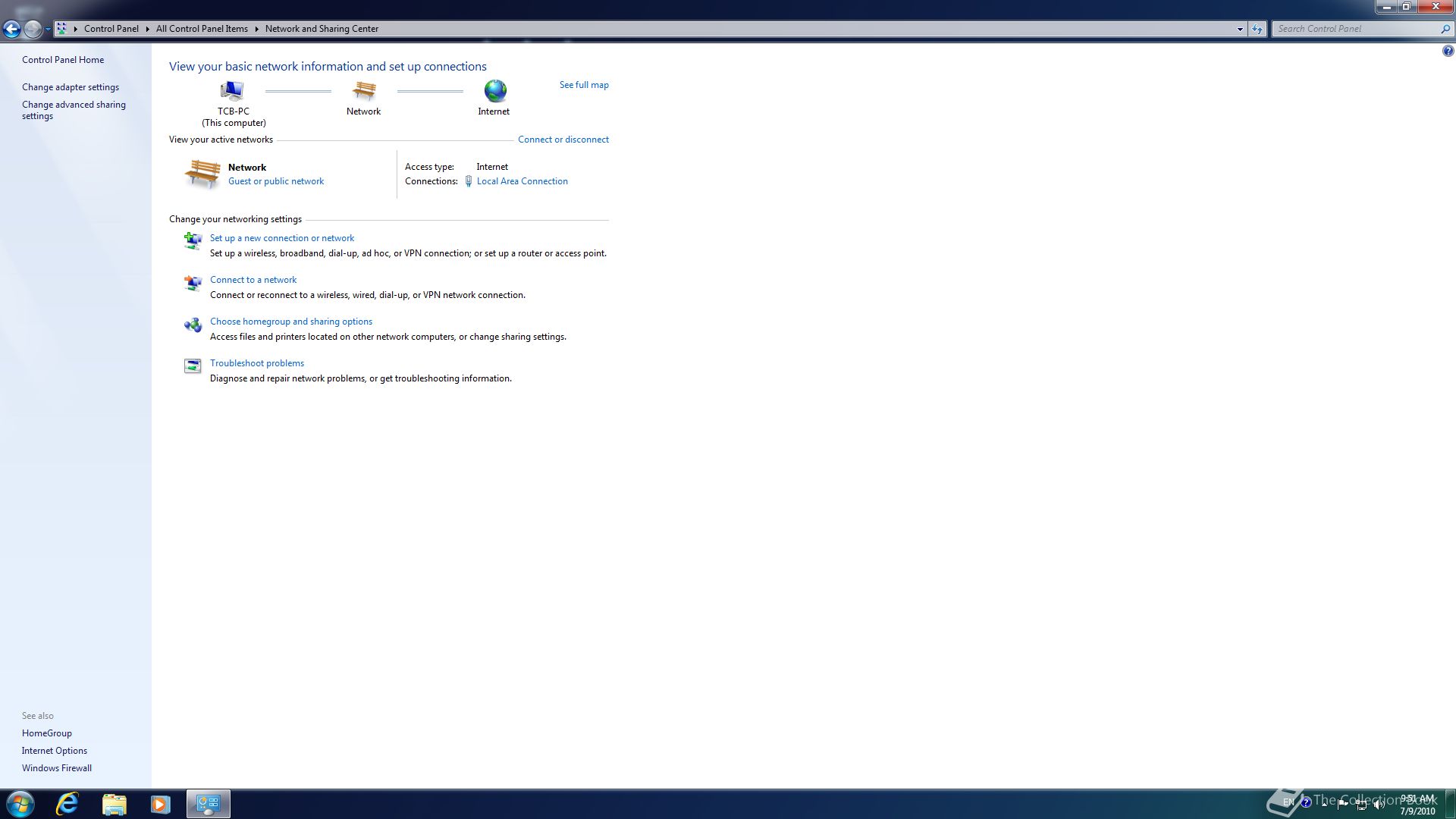
Task: Select Network and Sharing Center breadcrumb
Action: (322, 29)
